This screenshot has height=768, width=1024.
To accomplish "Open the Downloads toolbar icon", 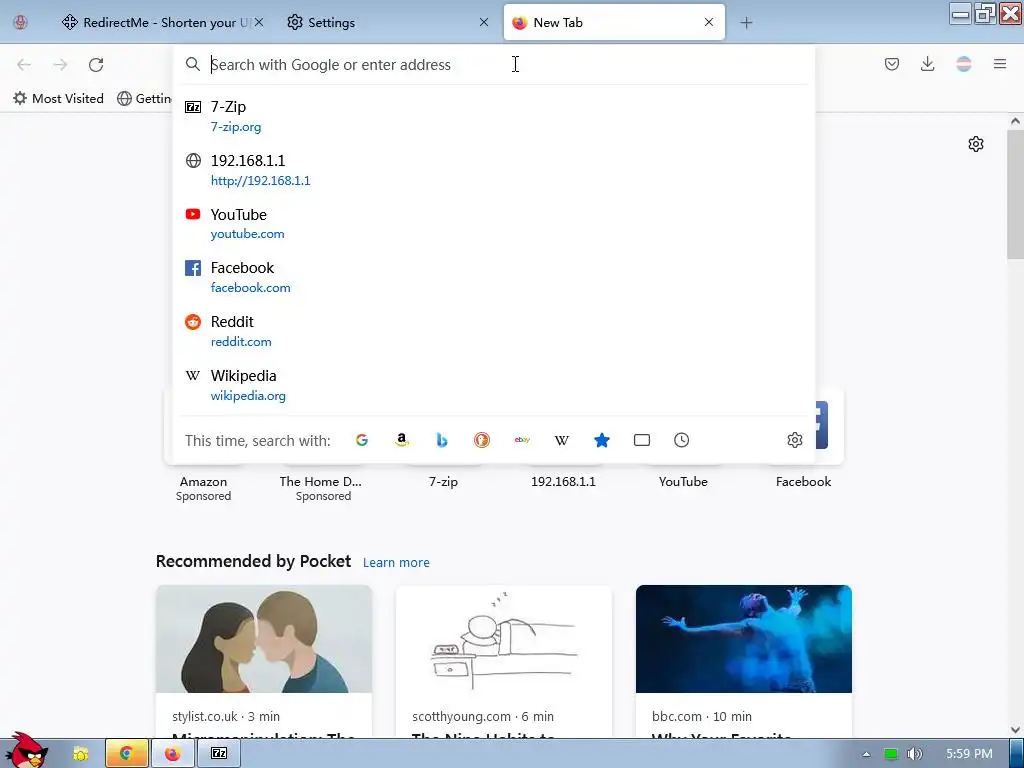I will point(927,64).
